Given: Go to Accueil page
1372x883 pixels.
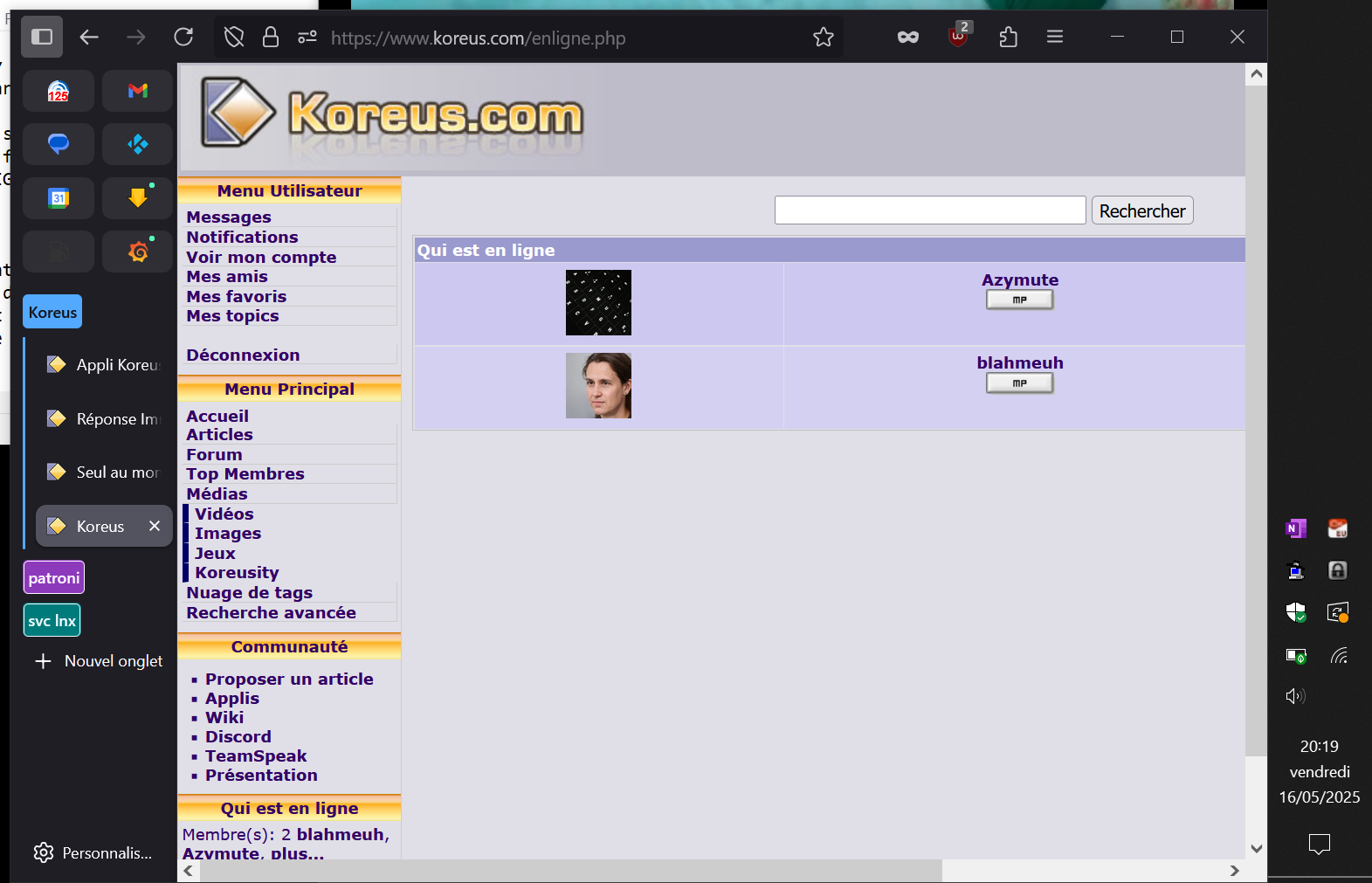Looking at the screenshot, I should click(x=217, y=416).
